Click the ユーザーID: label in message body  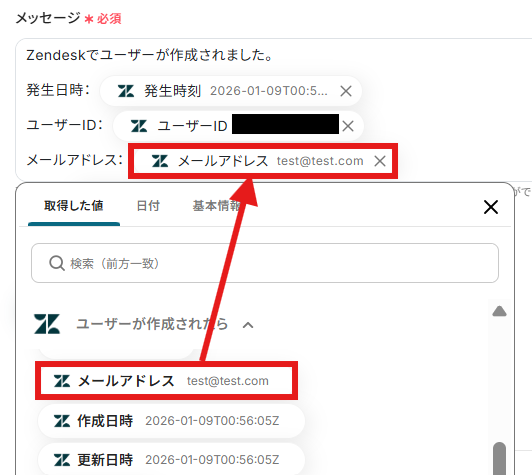click(x=64, y=125)
